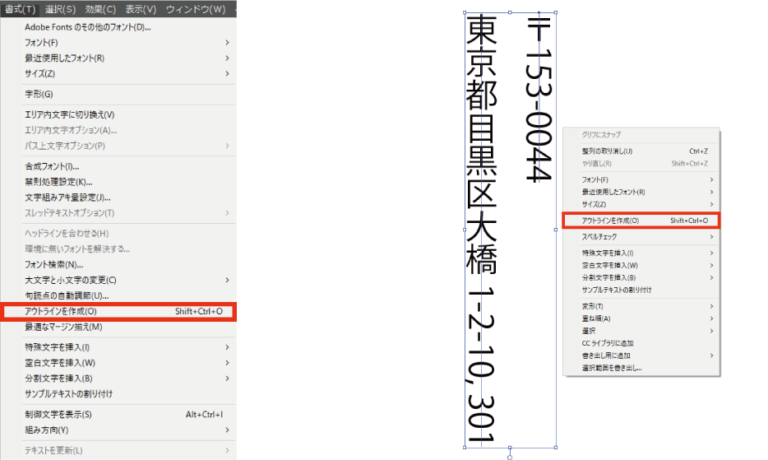Open the ウィンドウ(W) menu in menu bar
768x460 pixels.
tap(195, 9)
